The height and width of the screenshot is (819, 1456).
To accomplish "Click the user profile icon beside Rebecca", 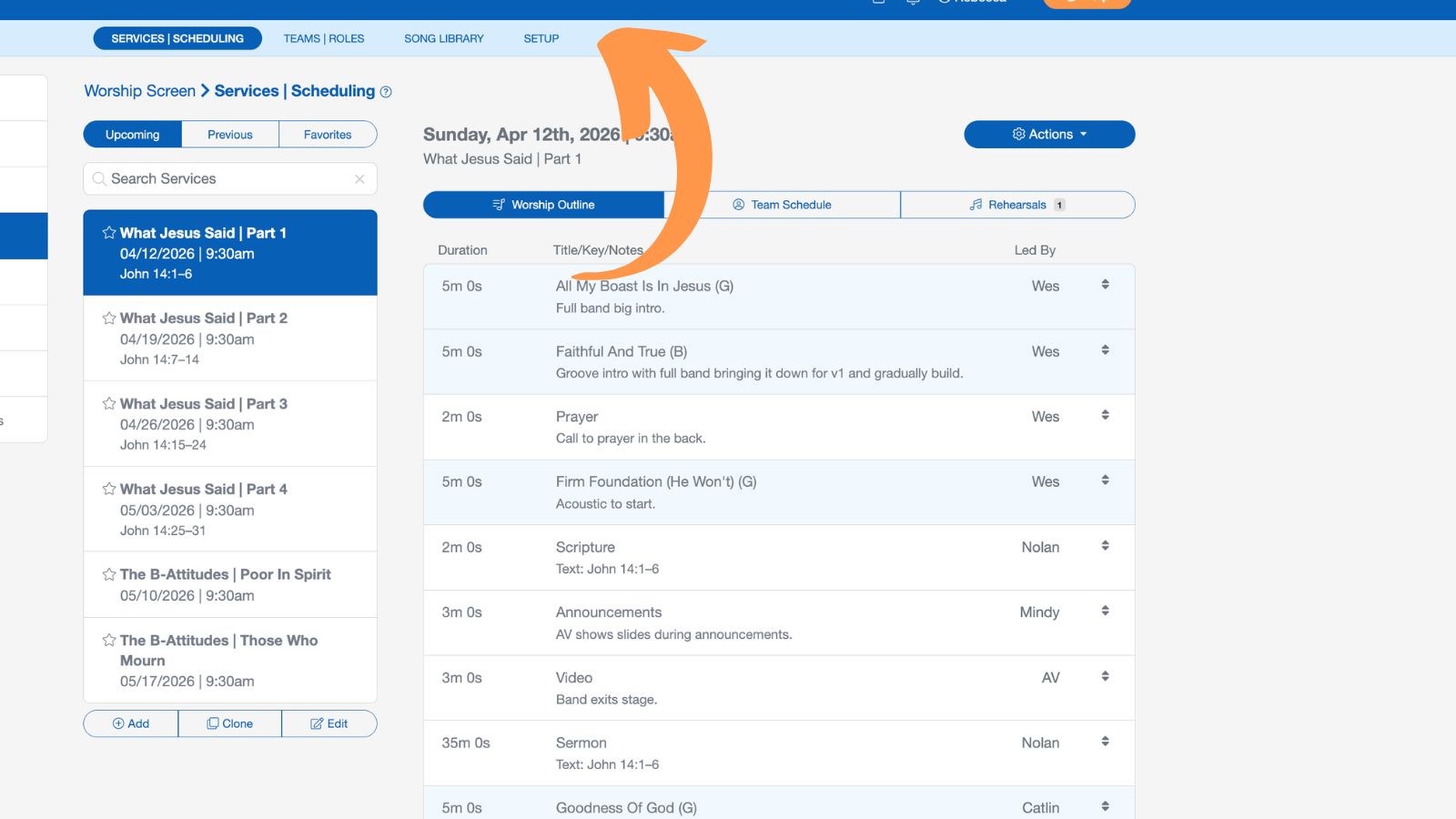I will (942, 2).
